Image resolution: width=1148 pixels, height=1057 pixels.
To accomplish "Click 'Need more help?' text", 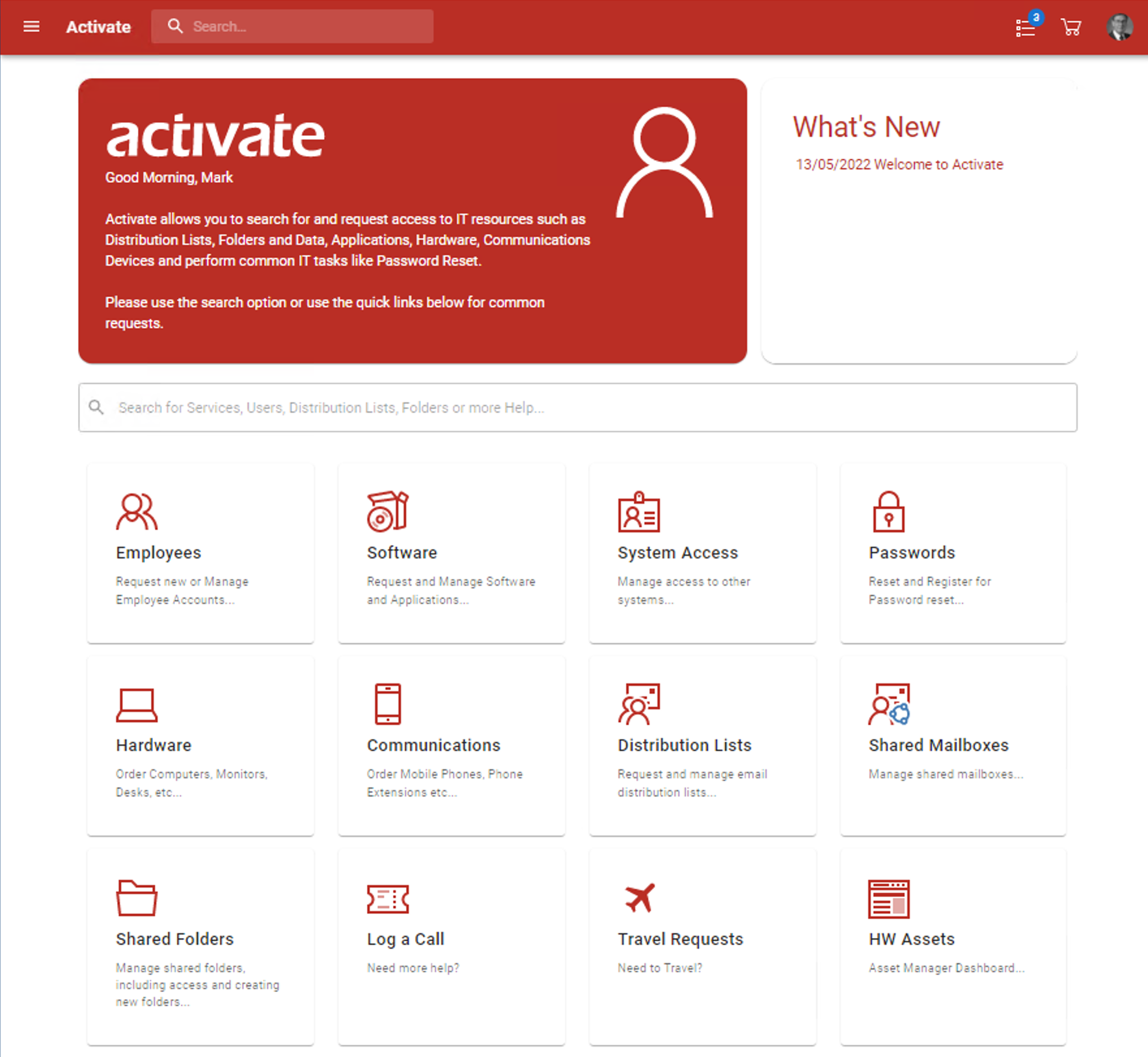I will pos(413,968).
